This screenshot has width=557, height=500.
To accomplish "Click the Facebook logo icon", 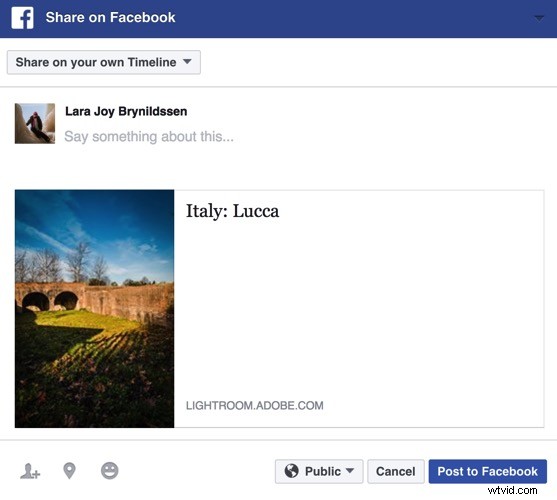I will pyautogui.click(x=22, y=17).
